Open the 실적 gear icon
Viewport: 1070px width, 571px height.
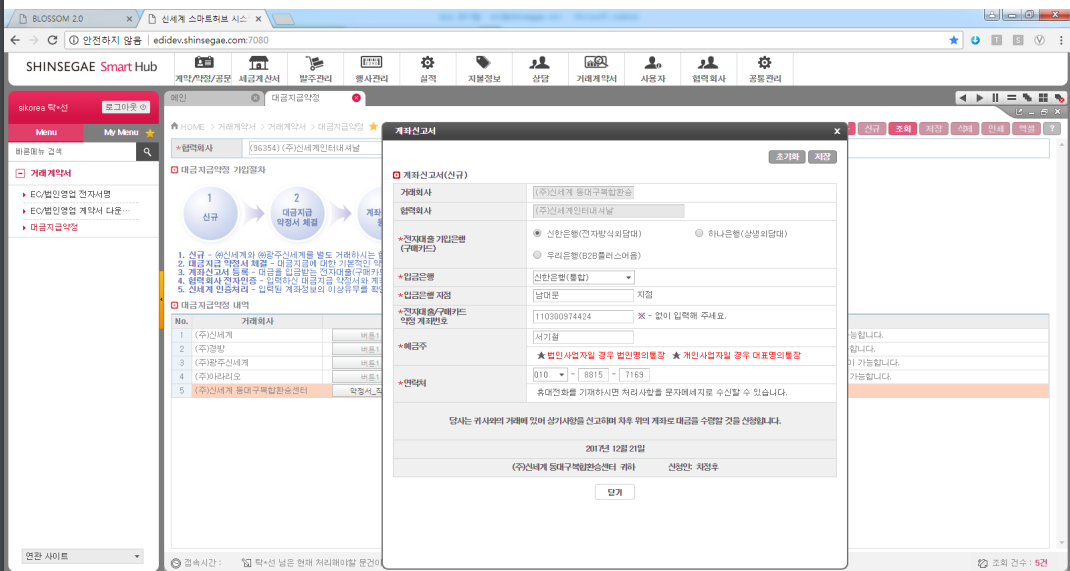pos(427,63)
